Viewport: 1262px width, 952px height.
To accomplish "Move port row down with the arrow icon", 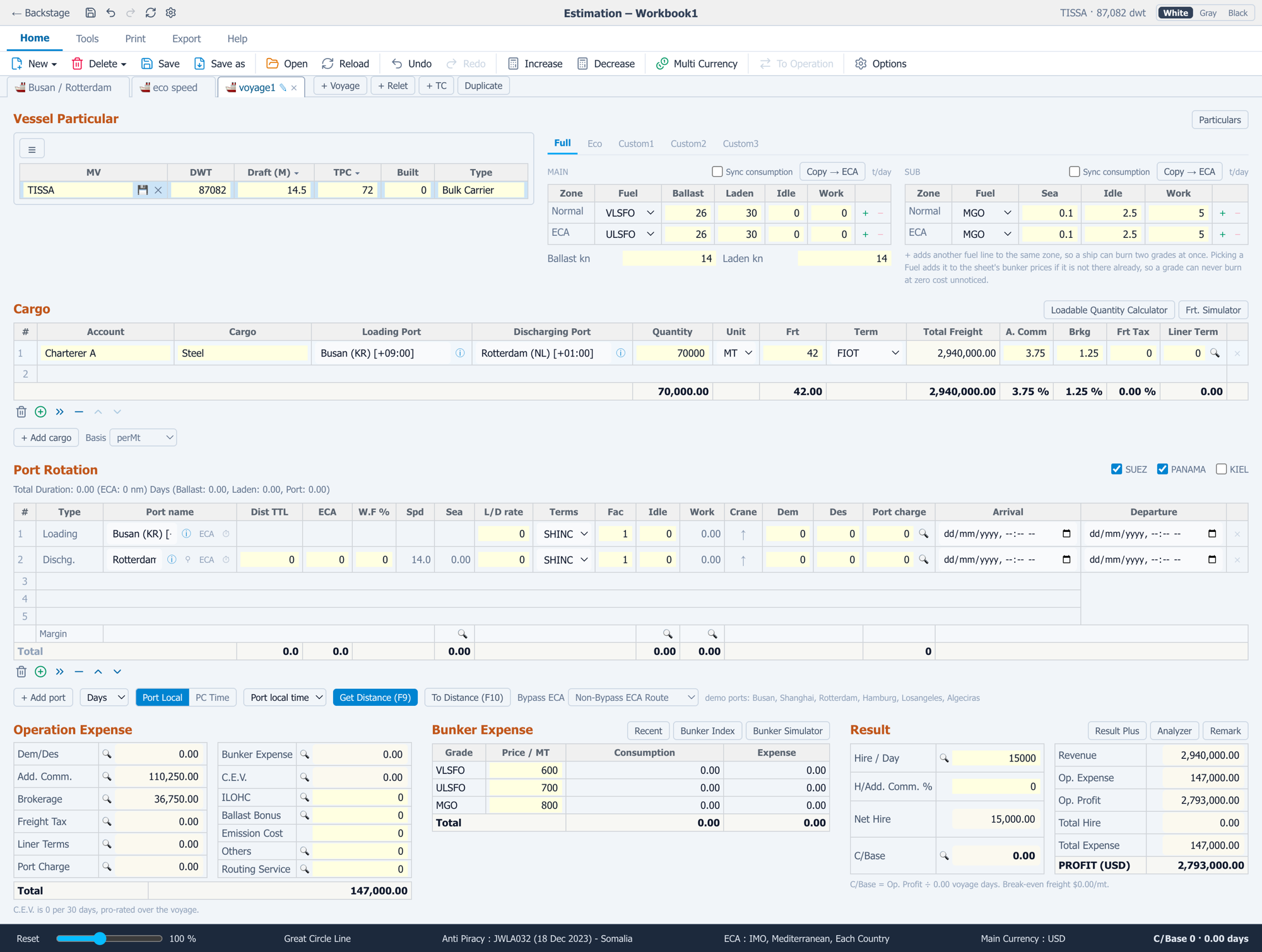I will click(117, 672).
